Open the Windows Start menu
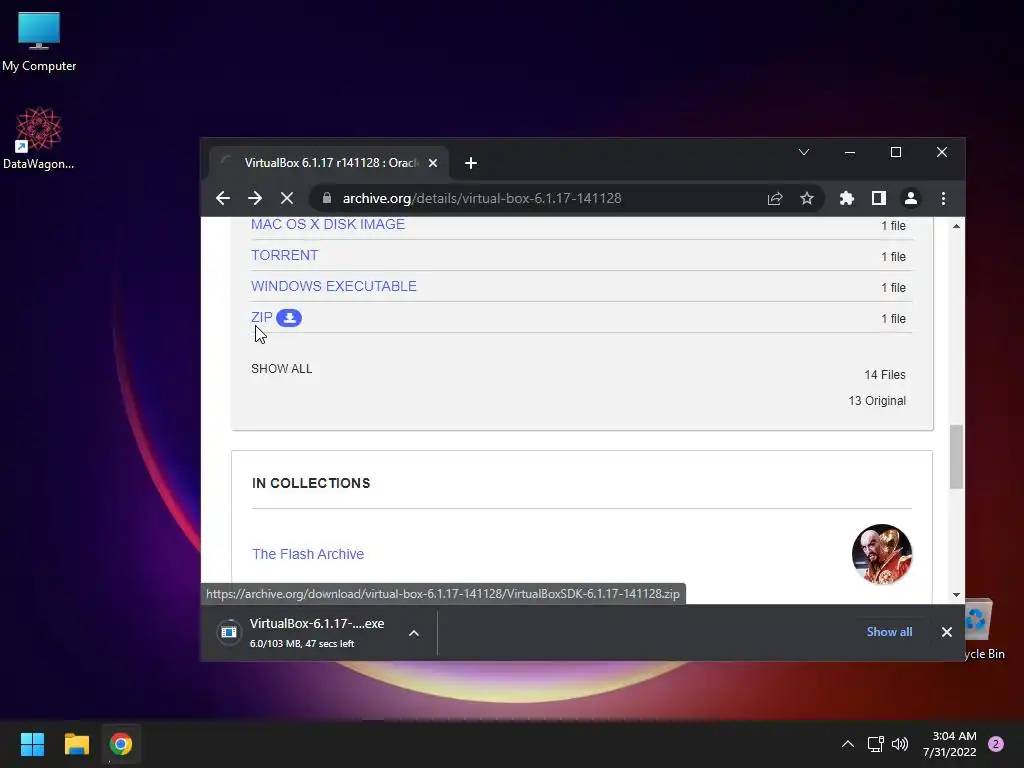Screen dimensions: 1024x768 (32, 744)
